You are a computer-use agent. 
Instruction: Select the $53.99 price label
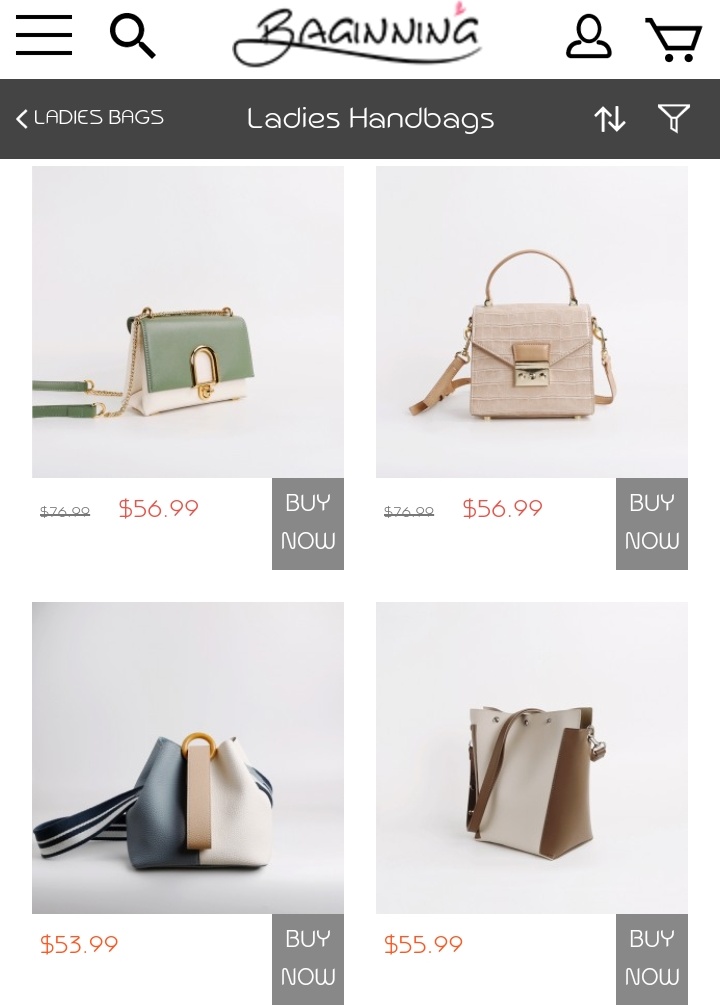(x=79, y=944)
